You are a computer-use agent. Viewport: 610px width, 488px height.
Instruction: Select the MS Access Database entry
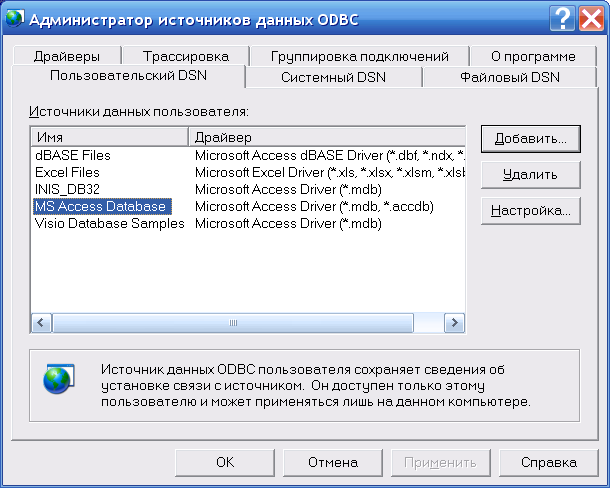(102, 206)
